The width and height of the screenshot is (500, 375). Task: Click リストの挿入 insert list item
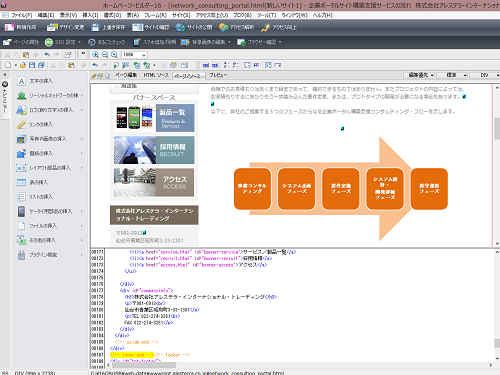click(x=35, y=197)
